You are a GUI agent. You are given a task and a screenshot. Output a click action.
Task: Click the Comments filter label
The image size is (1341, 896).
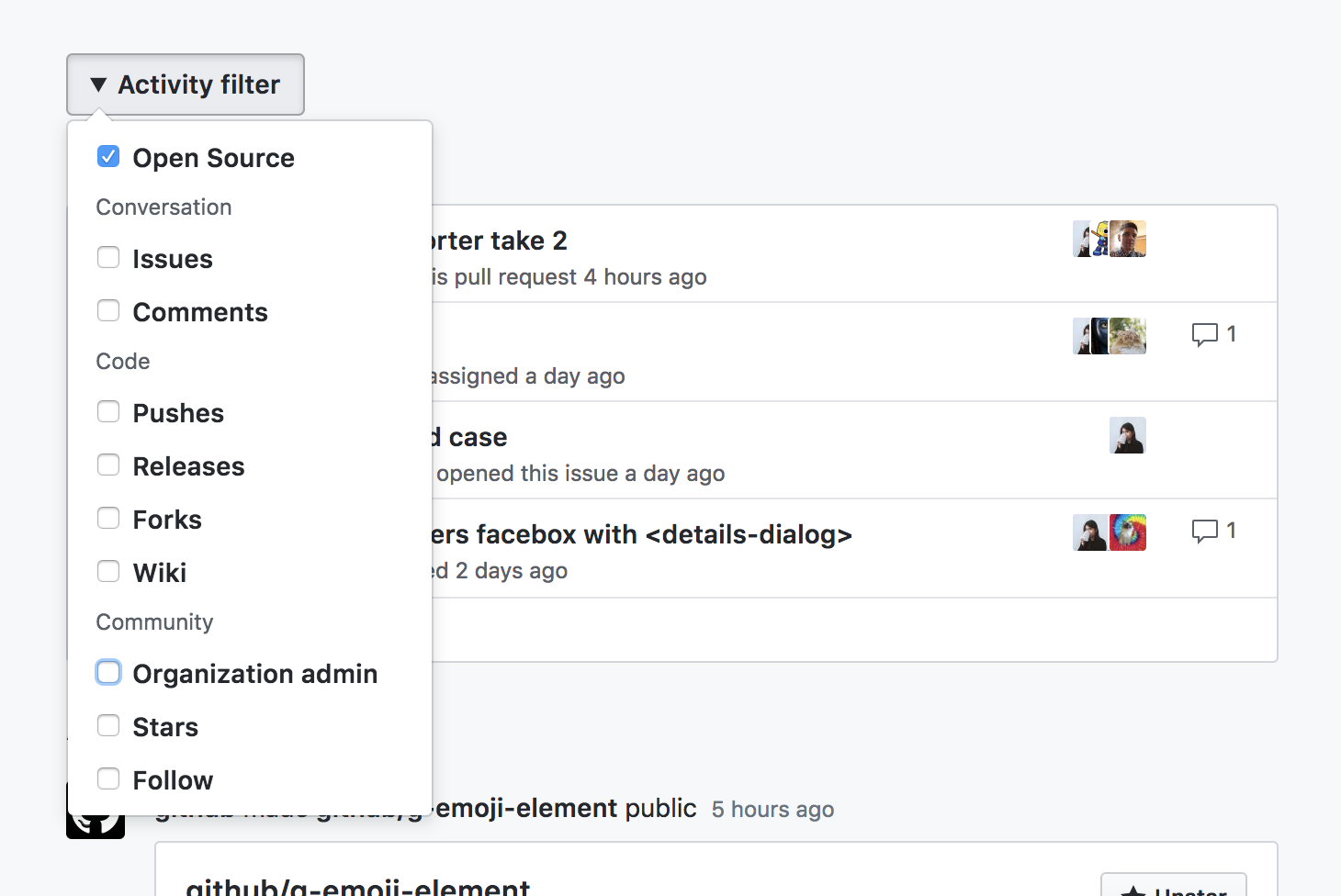click(200, 312)
